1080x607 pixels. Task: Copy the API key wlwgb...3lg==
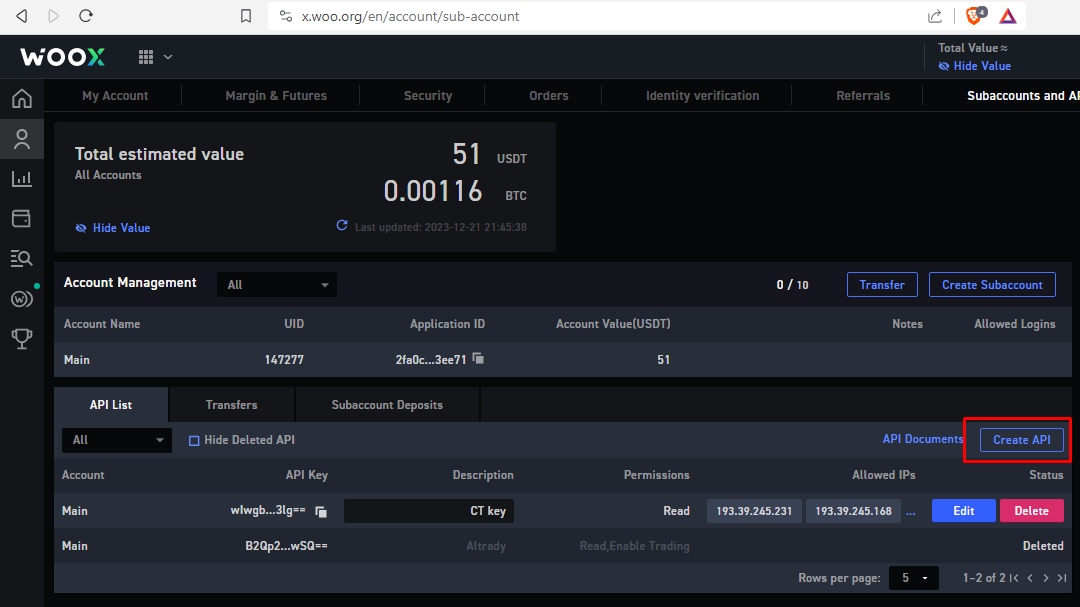click(x=321, y=511)
